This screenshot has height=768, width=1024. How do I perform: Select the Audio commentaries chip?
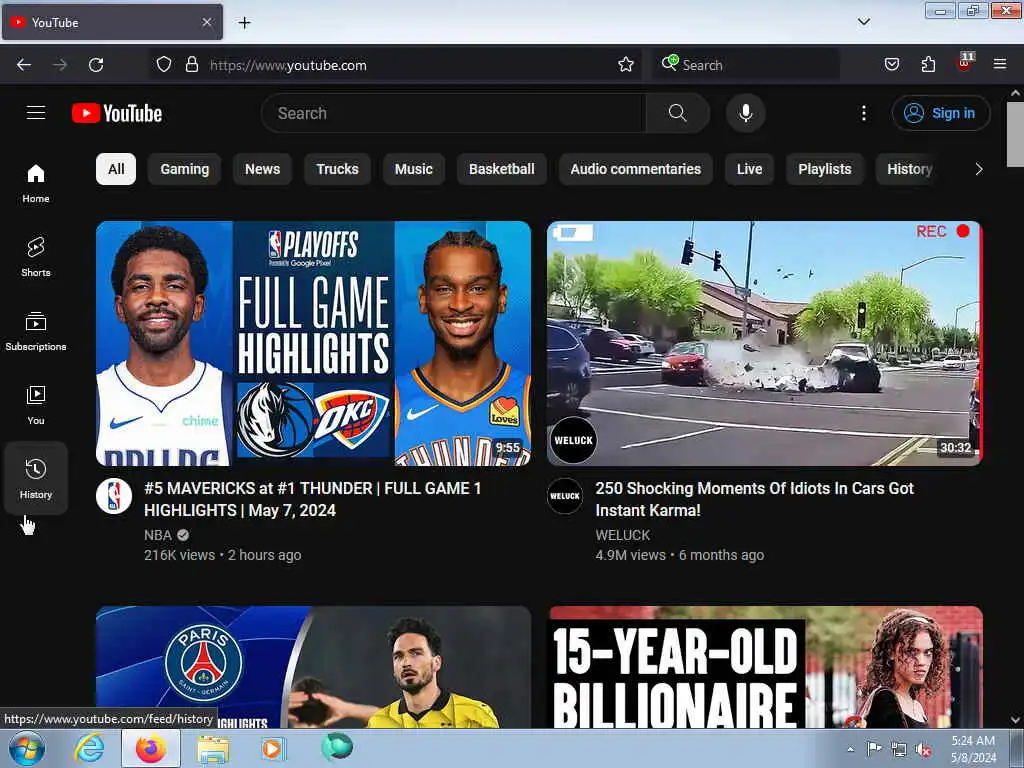[x=635, y=169]
